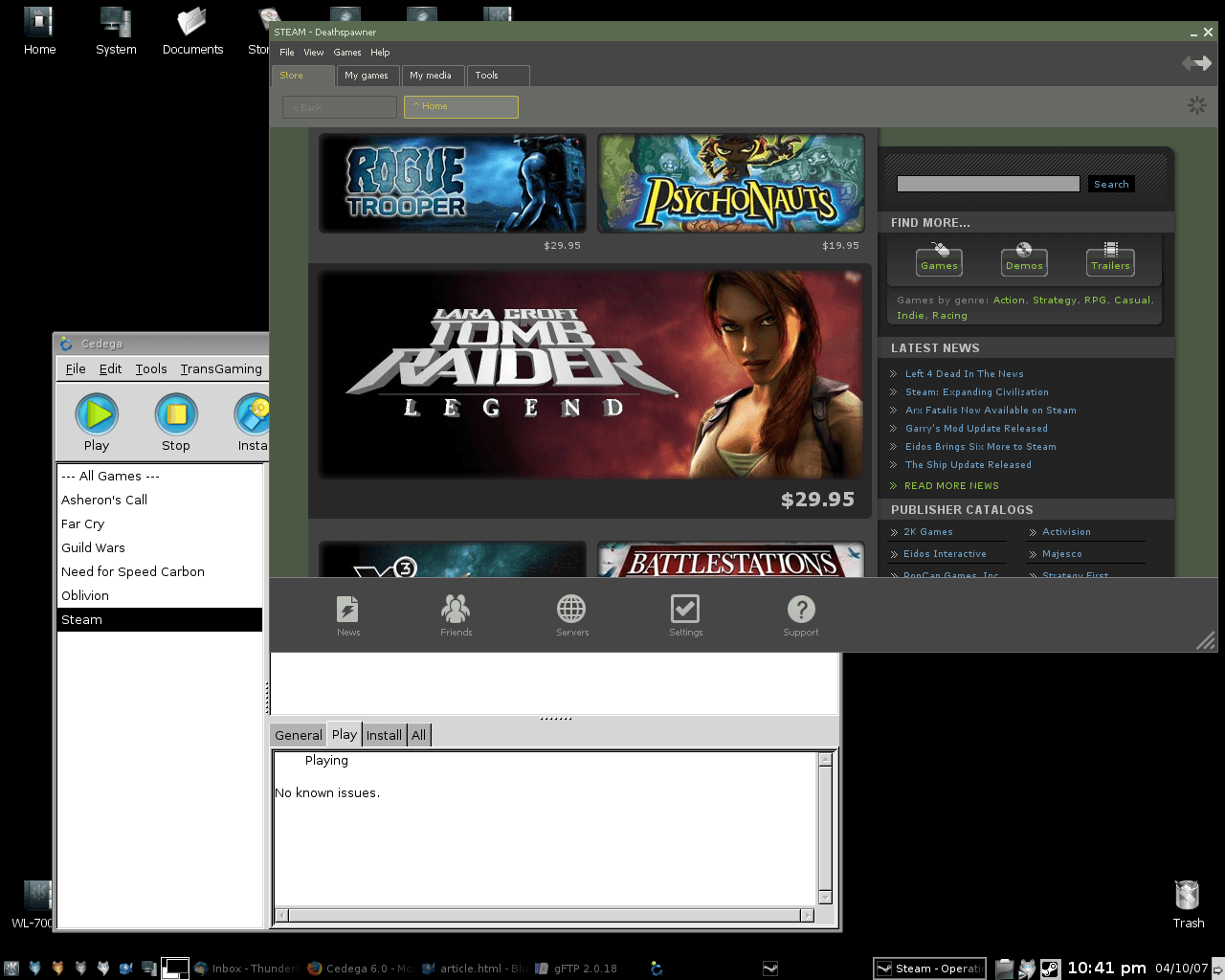Image resolution: width=1225 pixels, height=980 pixels.
Task: Open the Steam File menu
Action: pos(287,53)
